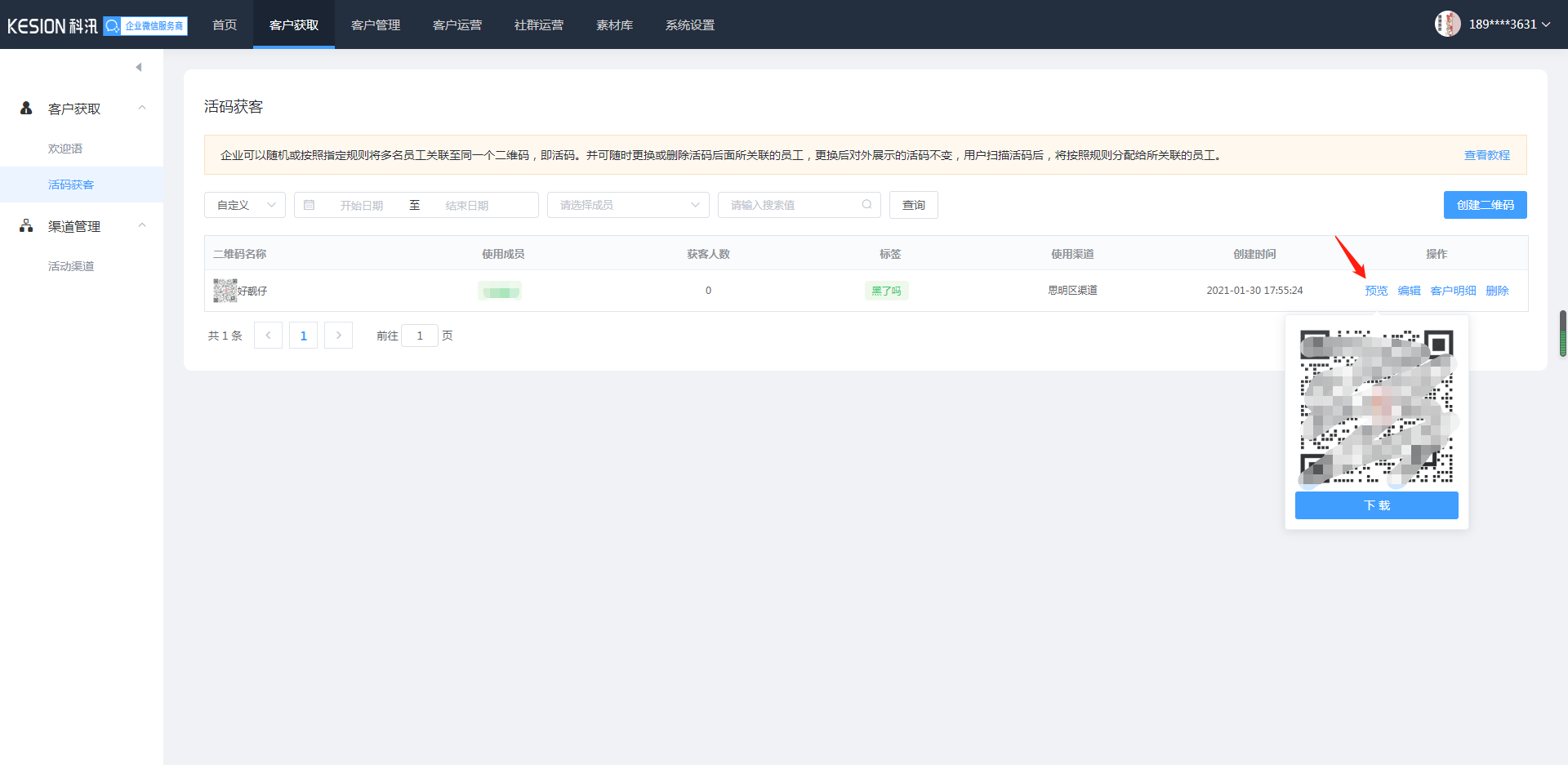
Task: Click the 思明区渠道 cell
Action: (x=1073, y=291)
